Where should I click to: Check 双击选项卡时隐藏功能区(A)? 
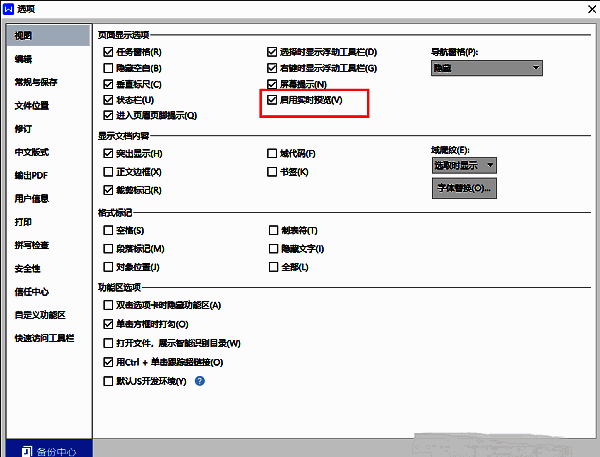click(x=108, y=305)
